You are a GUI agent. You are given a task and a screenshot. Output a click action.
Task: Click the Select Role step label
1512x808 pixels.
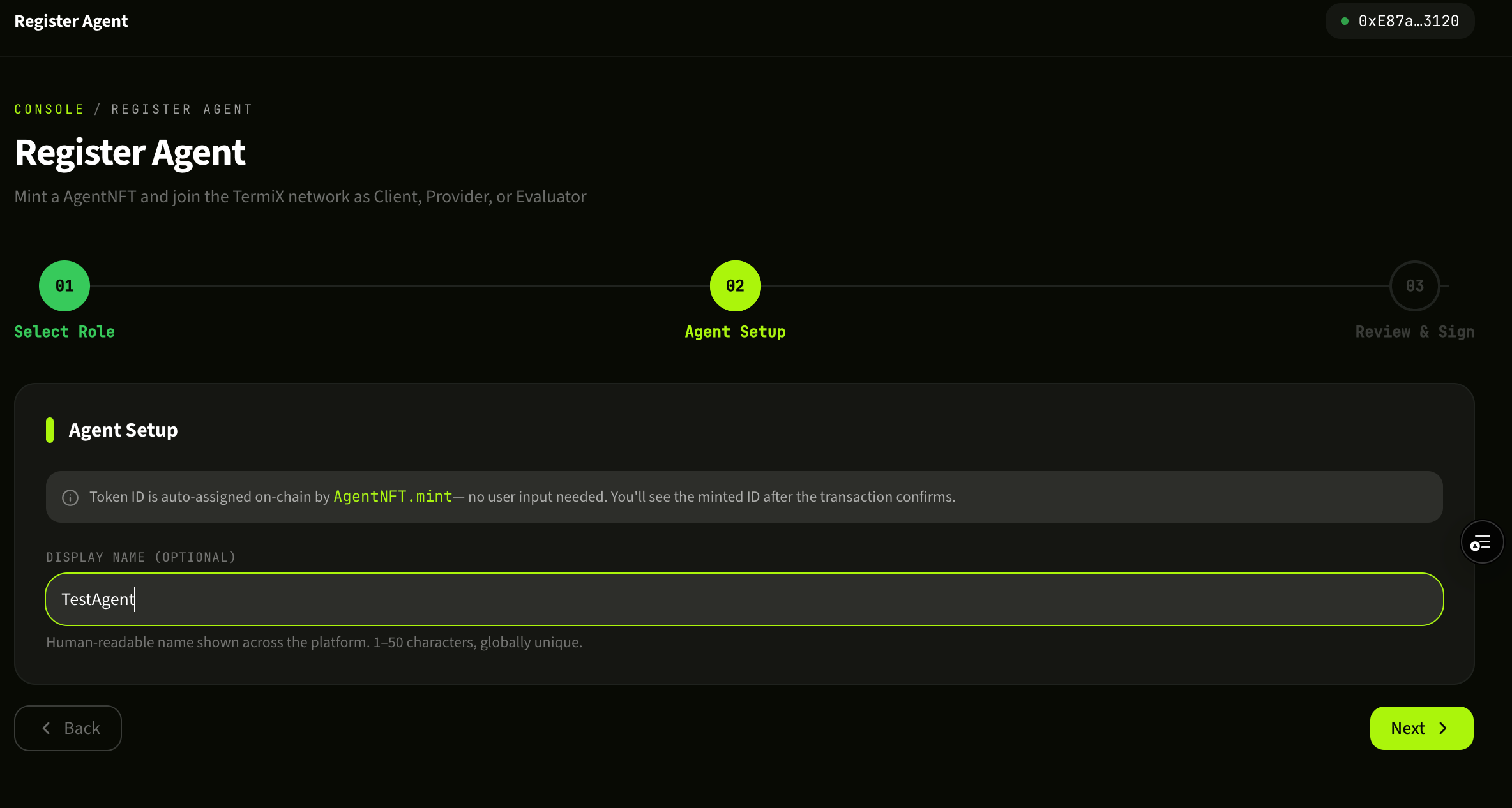click(x=64, y=332)
